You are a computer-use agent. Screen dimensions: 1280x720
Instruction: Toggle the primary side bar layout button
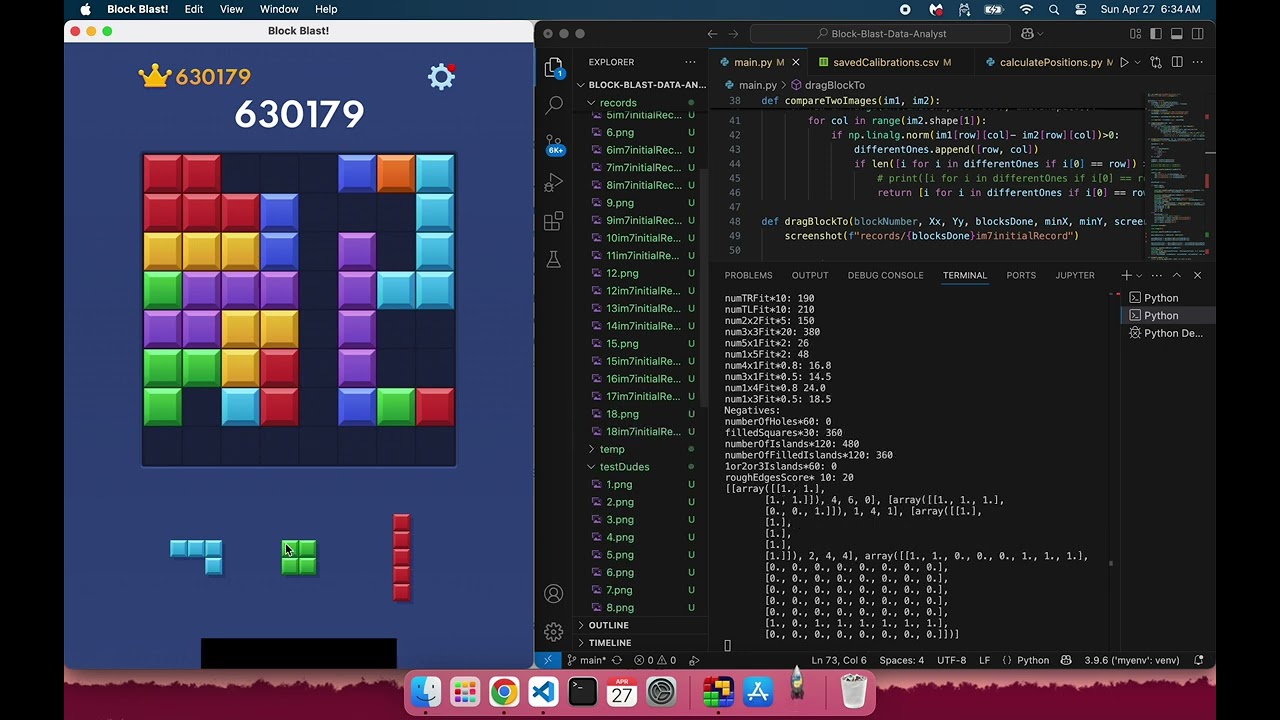(x=1156, y=34)
